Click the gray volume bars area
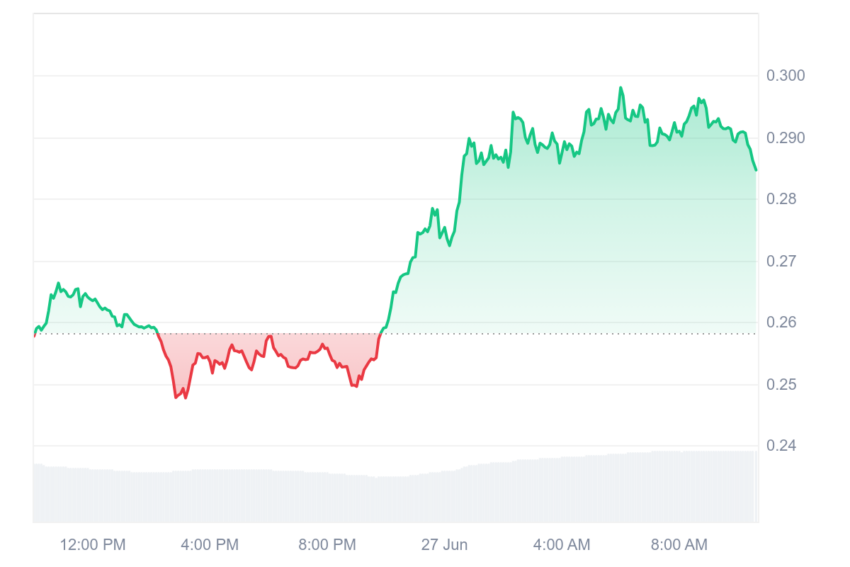 [396, 491]
